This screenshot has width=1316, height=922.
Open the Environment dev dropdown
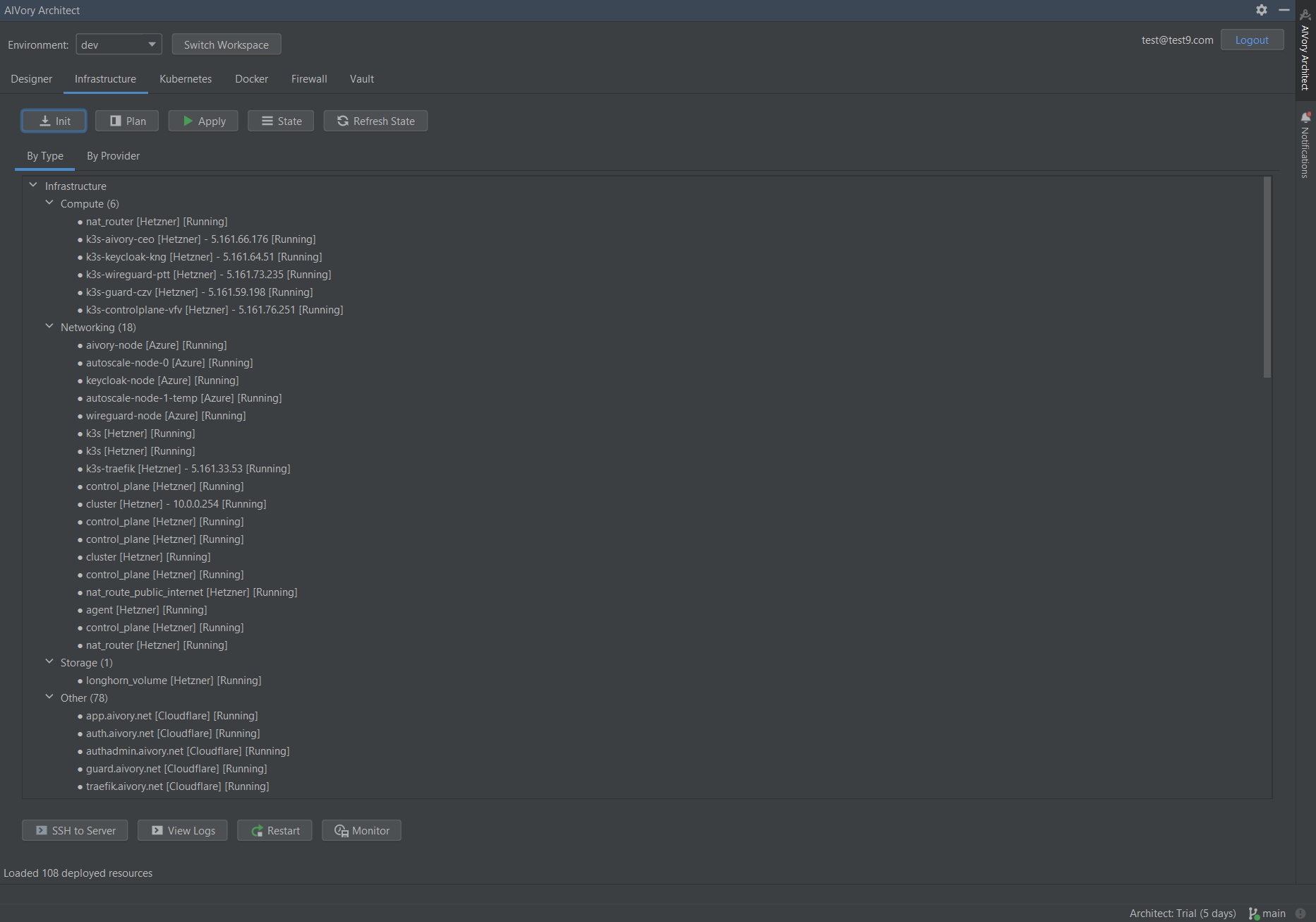click(119, 44)
